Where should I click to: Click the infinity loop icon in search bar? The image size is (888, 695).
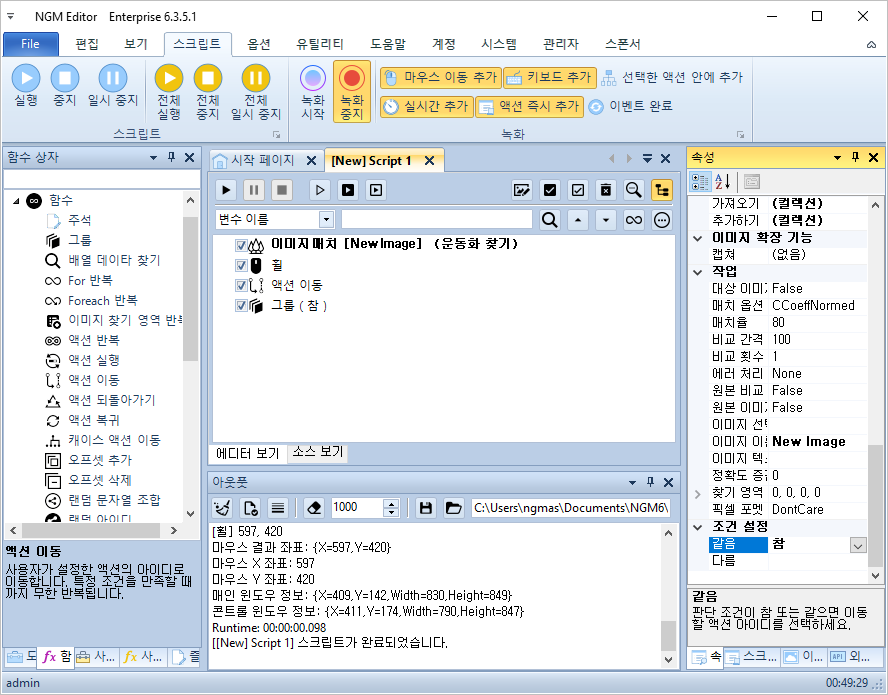(x=634, y=220)
